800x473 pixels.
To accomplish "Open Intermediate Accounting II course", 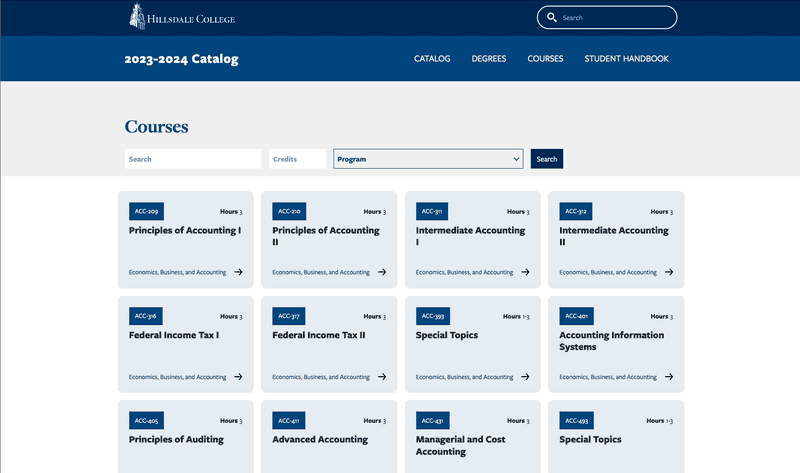I will tap(614, 236).
